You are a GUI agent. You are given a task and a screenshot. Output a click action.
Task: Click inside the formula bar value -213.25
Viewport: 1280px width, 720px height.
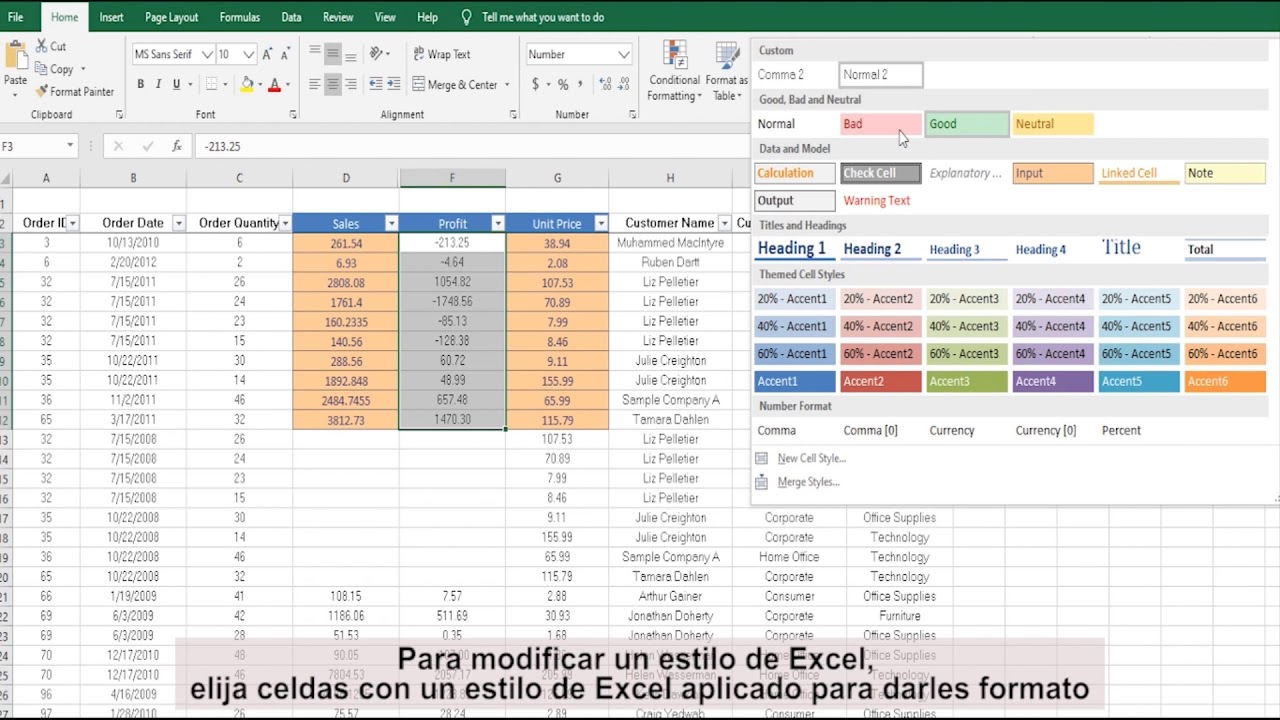click(222, 146)
